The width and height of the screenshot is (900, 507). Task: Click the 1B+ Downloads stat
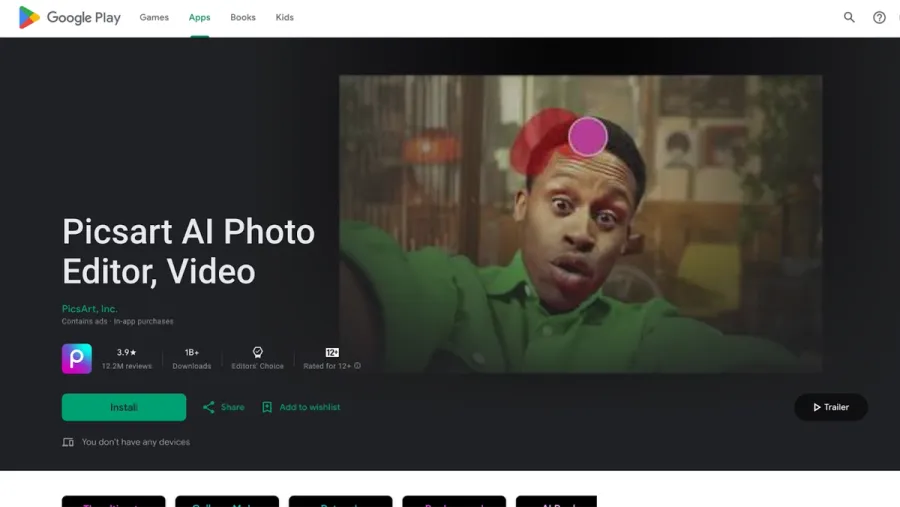tap(192, 359)
